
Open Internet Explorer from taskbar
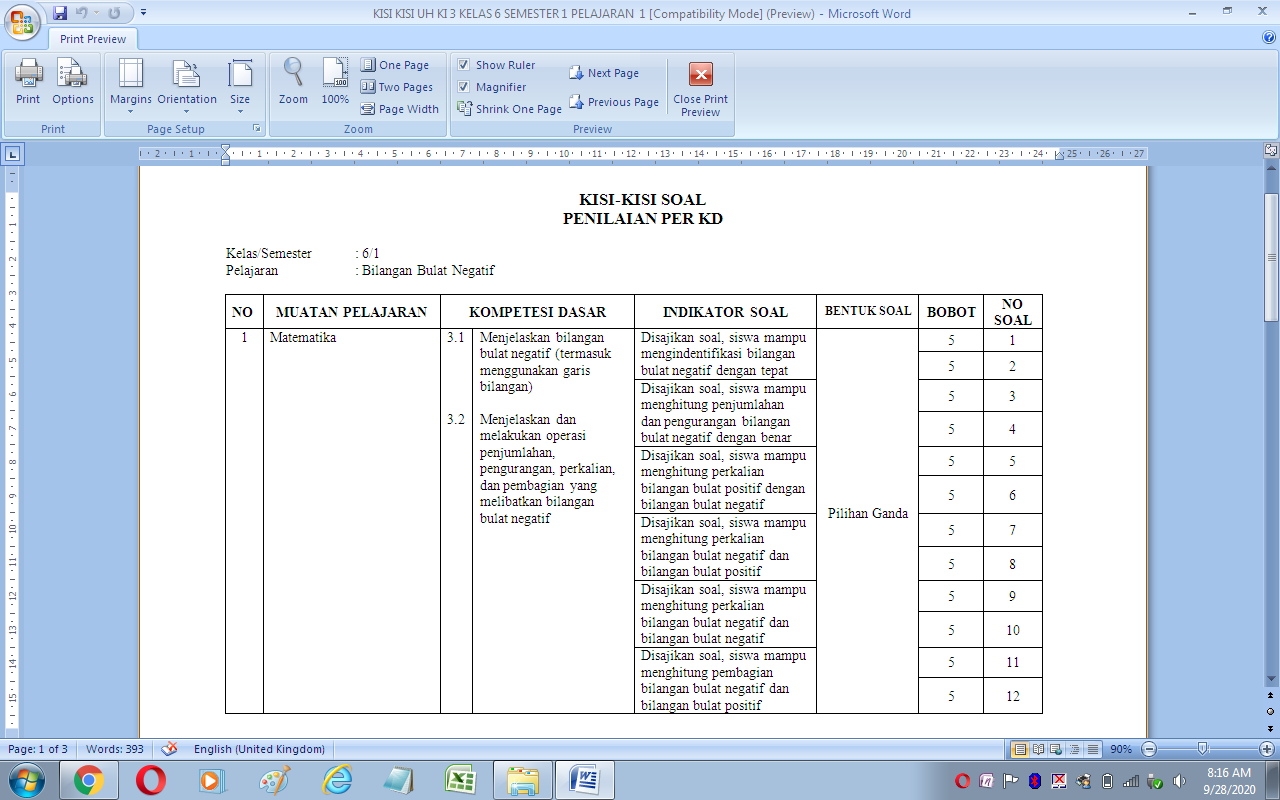click(x=336, y=780)
